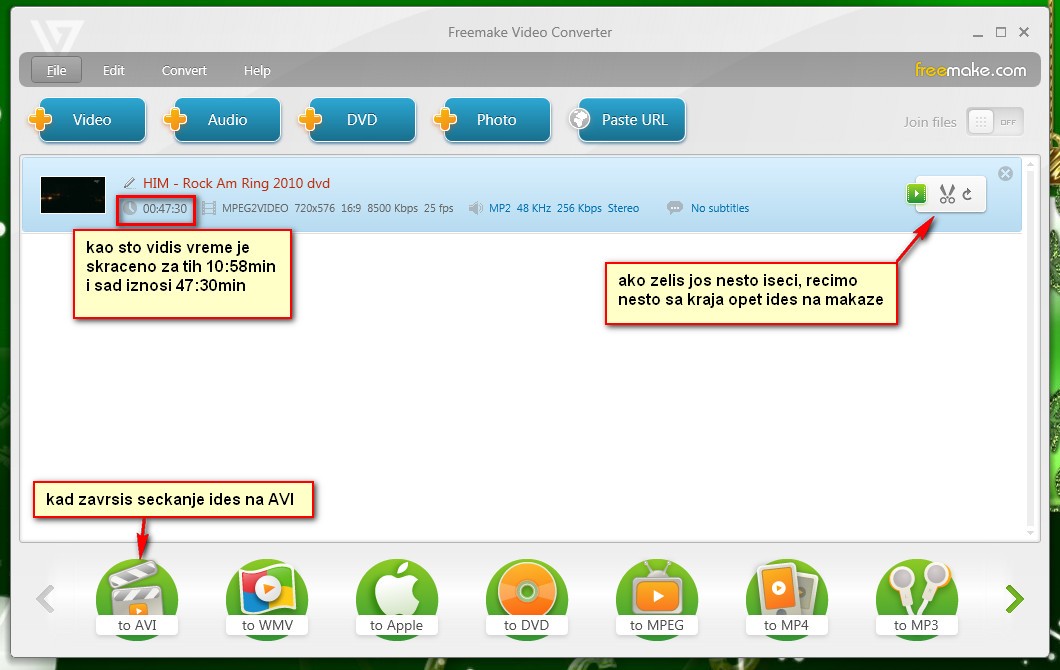Open the freemake.com link
1060x670 pixels.
coord(970,70)
